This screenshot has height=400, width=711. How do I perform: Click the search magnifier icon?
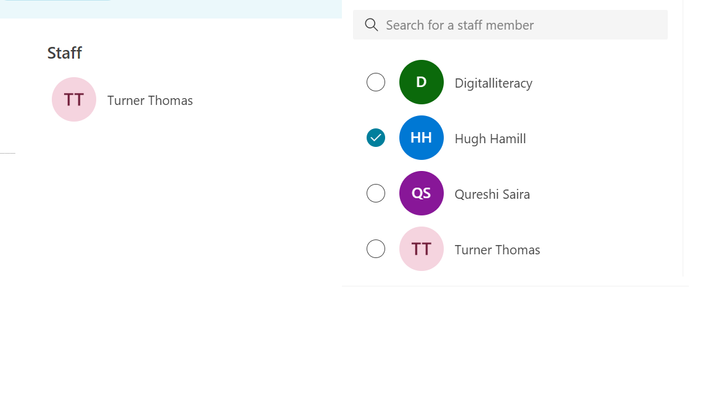(371, 25)
